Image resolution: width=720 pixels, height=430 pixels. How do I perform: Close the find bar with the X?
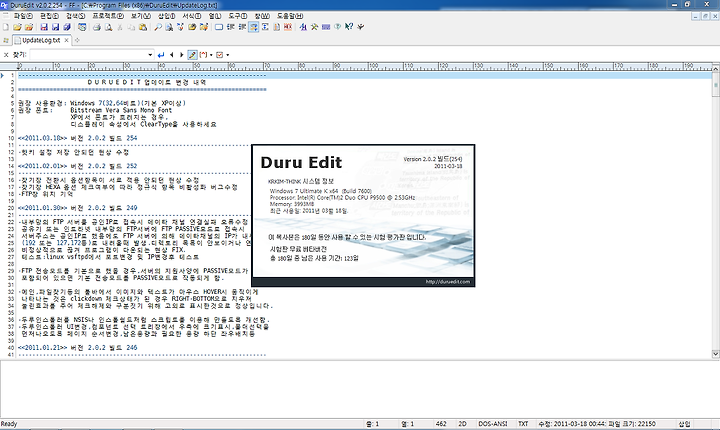(x=6, y=55)
